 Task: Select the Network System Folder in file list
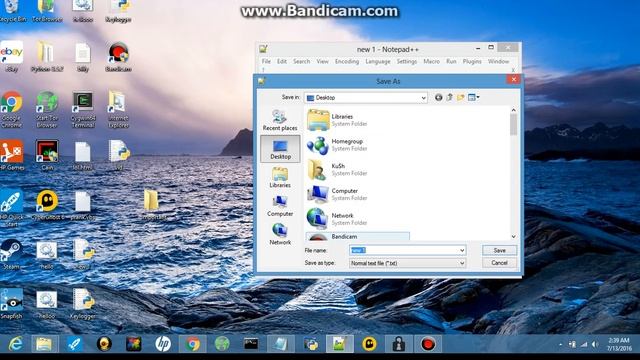point(338,219)
